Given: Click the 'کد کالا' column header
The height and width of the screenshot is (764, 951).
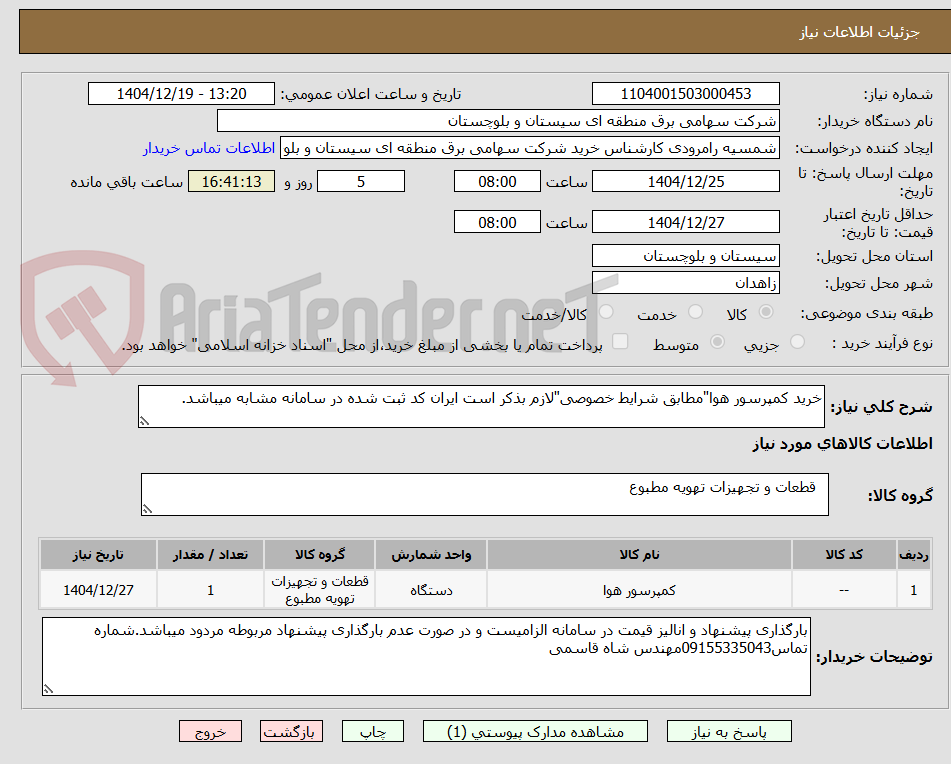Looking at the screenshot, I should tap(844, 555).
